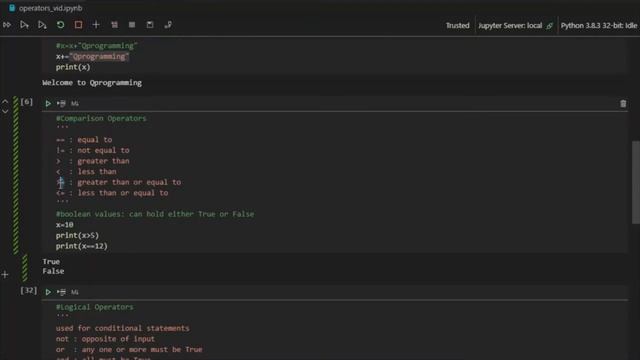The image size is (640, 360).
Task: Click the '#Logical Operators' comment line
Action: [x=94, y=307]
